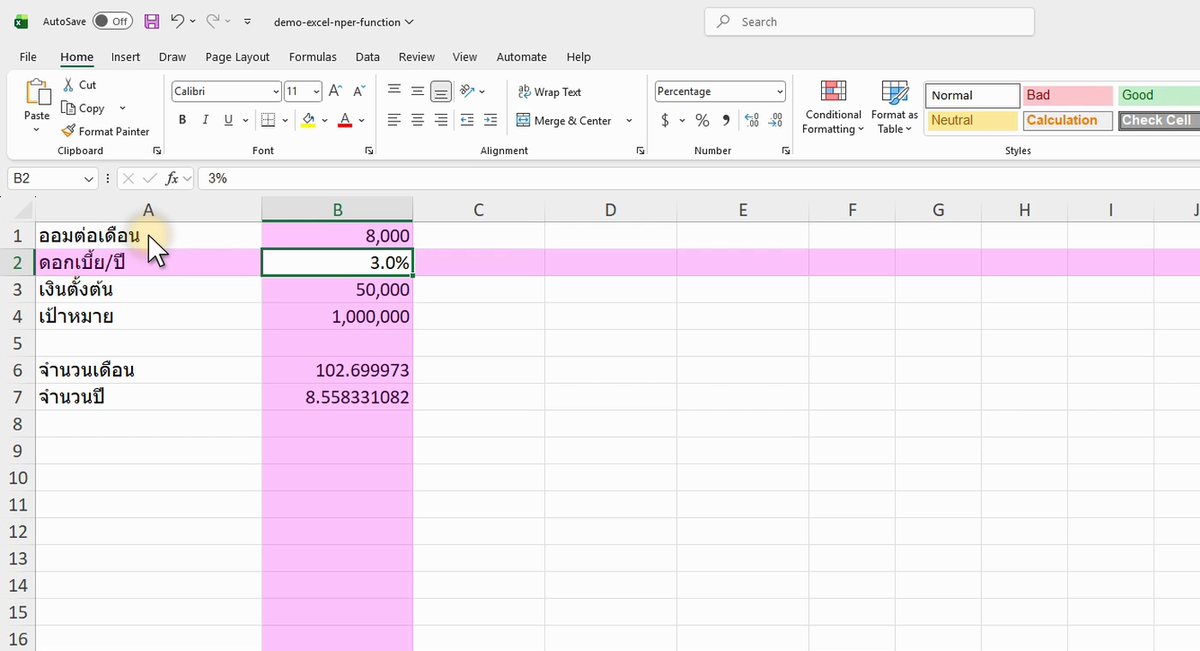Viewport: 1200px width, 651px height.
Task: Switch to the Page Layout tab
Action: pos(237,57)
